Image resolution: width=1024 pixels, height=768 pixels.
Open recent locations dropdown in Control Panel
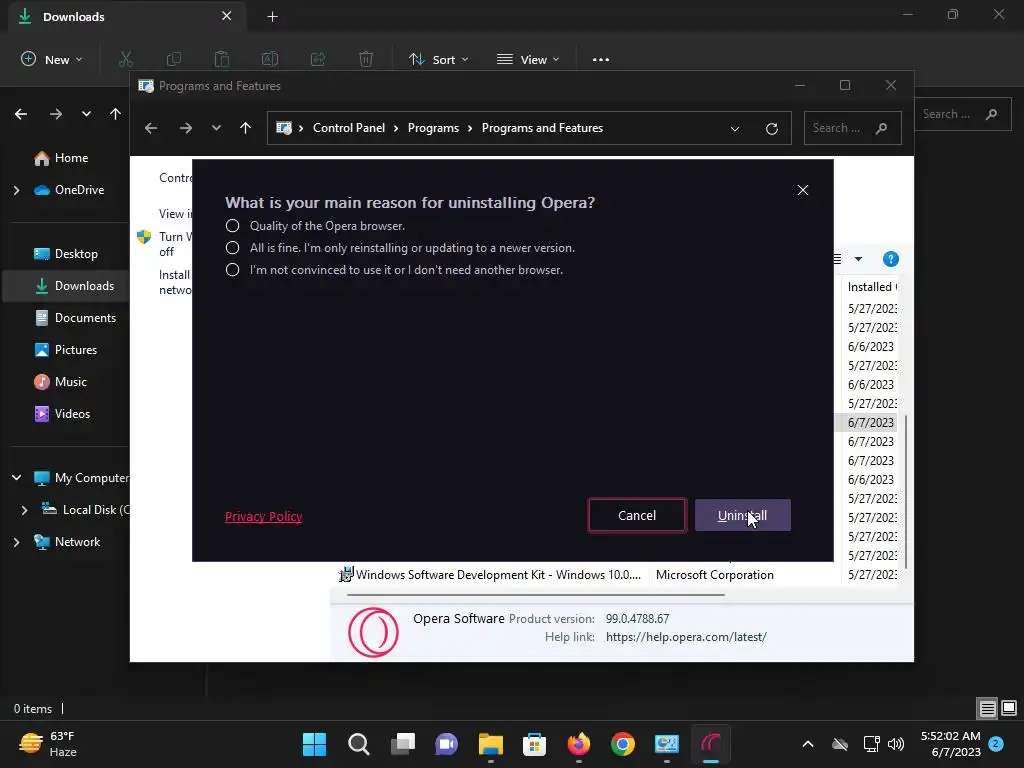[216, 128]
